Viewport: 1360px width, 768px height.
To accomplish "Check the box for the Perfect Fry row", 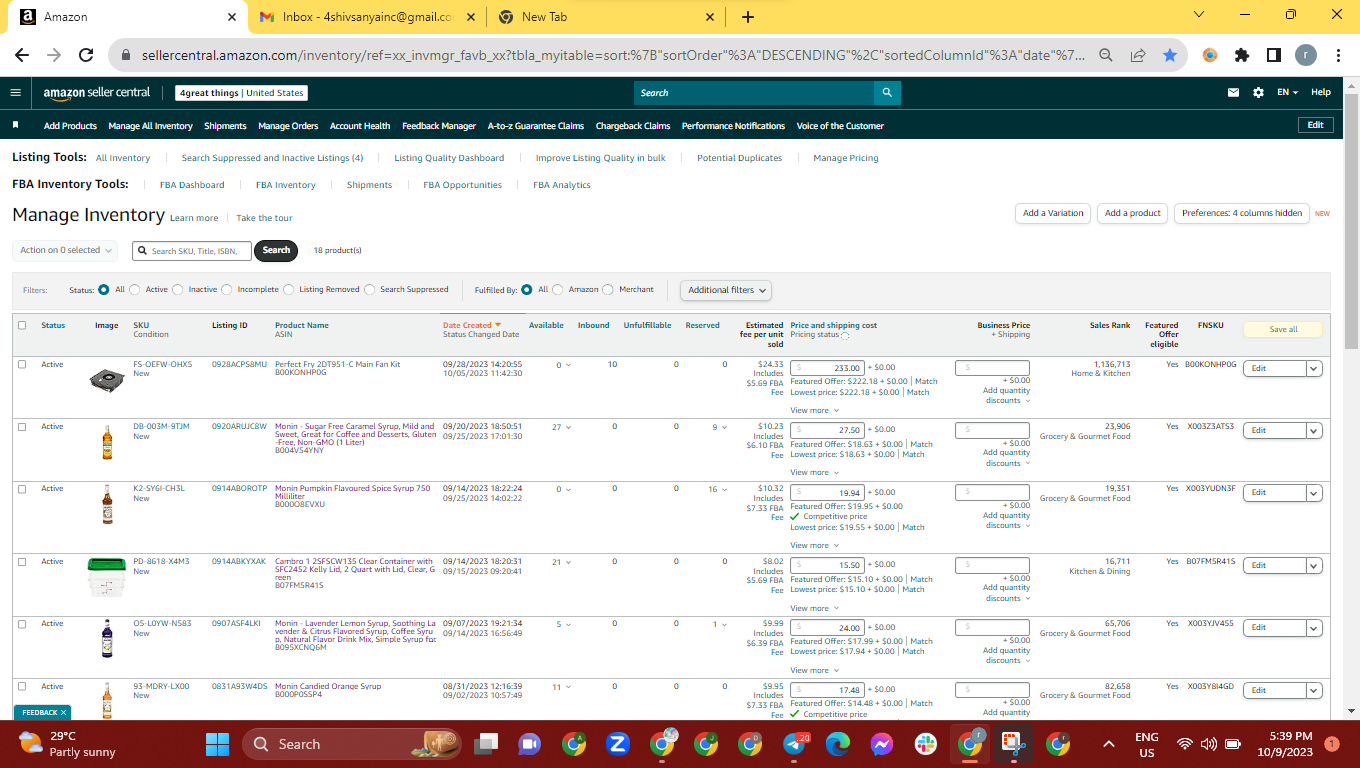I will pos(22,364).
